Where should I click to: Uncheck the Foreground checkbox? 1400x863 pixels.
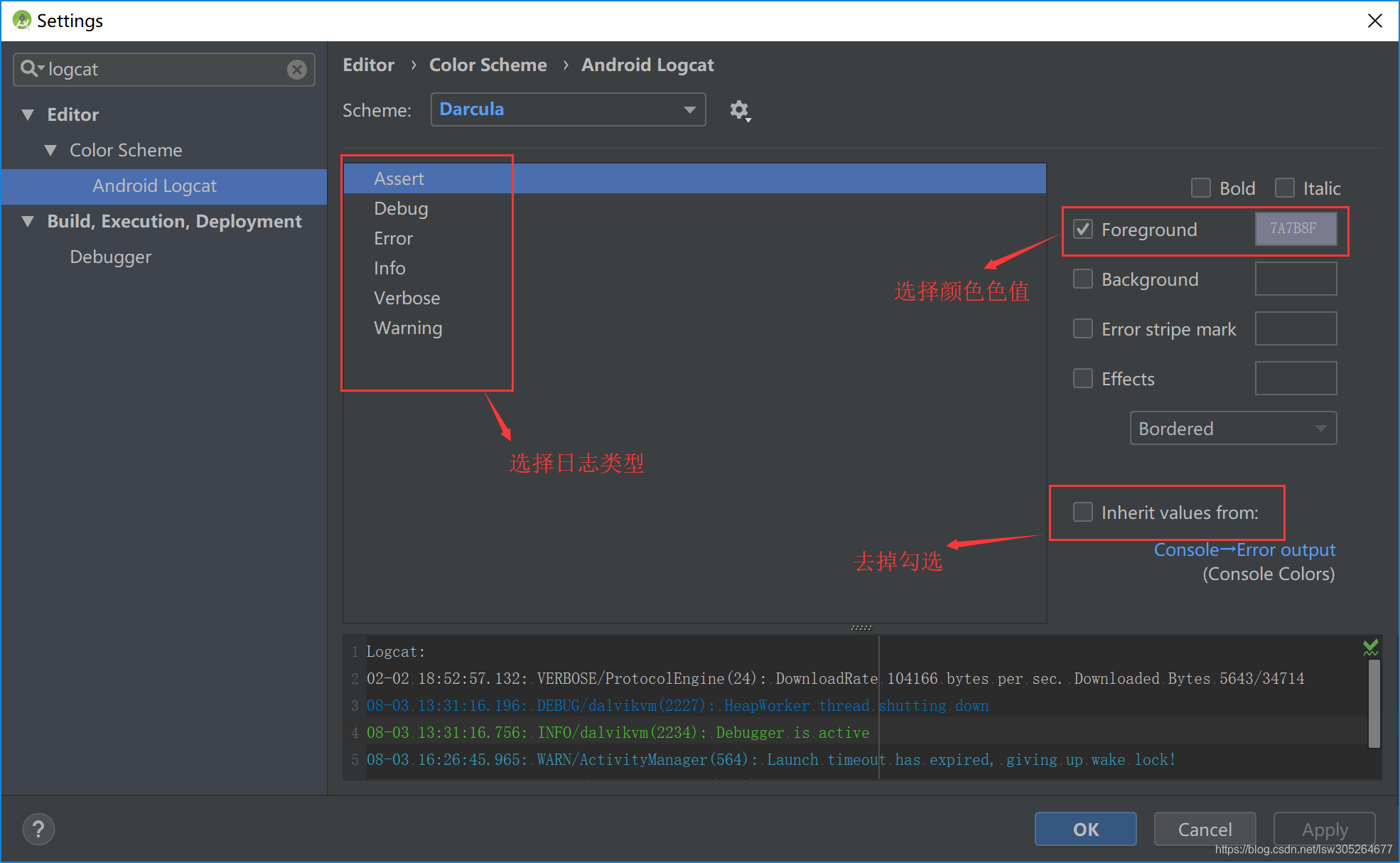tap(1083, 229)
